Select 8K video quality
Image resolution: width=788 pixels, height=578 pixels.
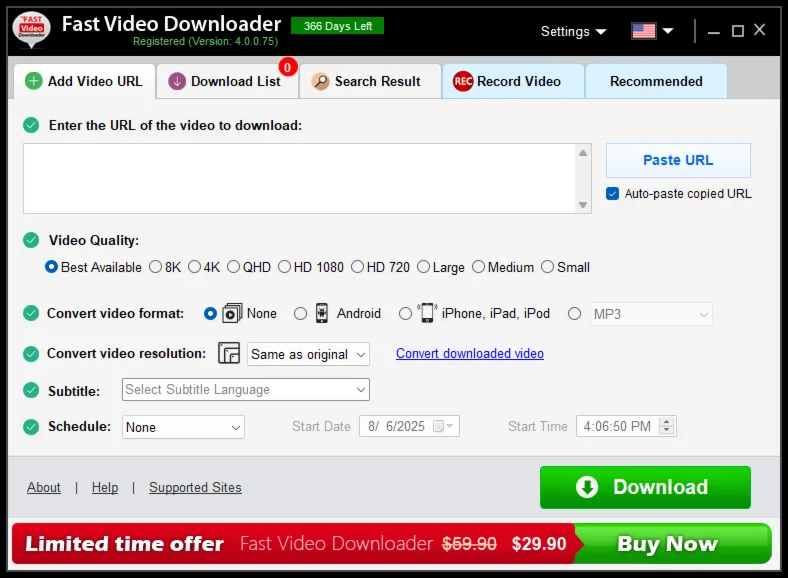[155, 267]
